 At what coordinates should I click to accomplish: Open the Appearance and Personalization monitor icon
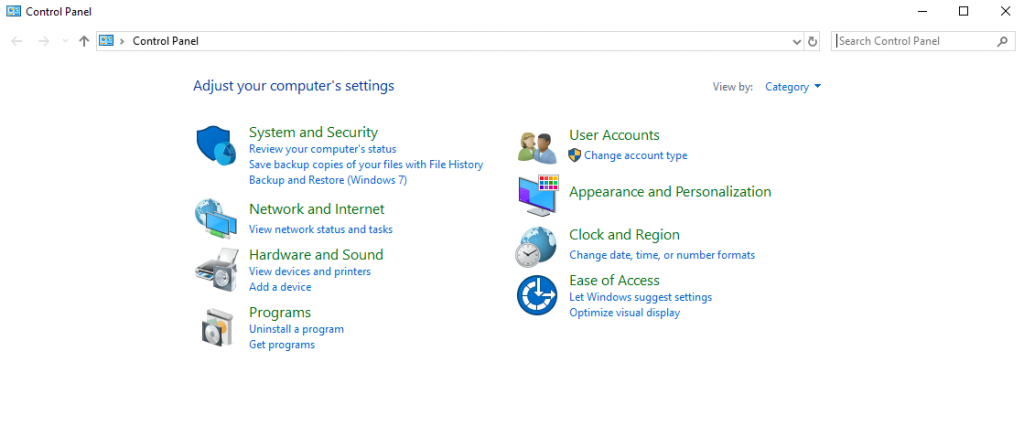tap(539, 195)
